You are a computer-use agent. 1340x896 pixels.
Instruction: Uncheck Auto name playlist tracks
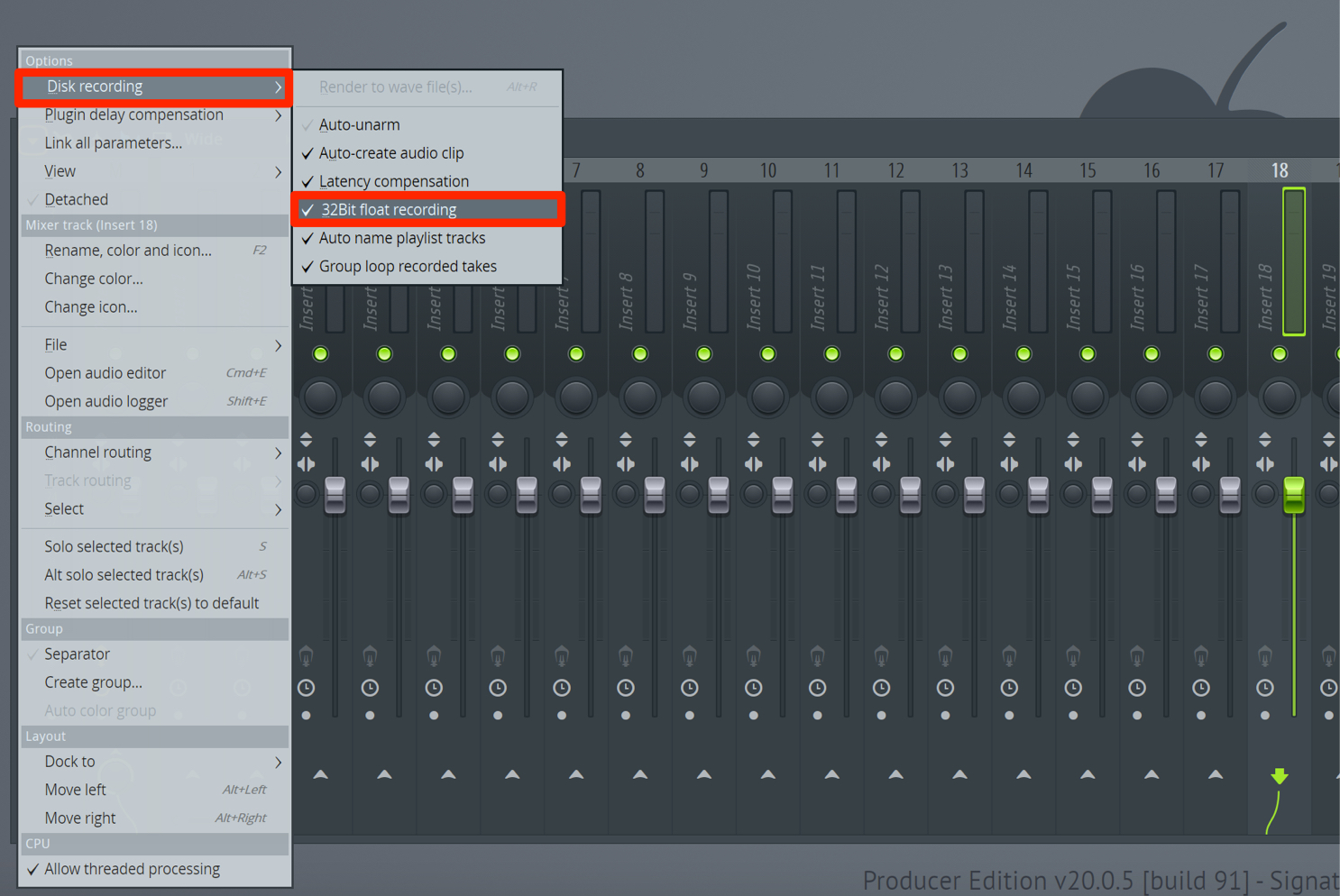click(x=427, y=238)
